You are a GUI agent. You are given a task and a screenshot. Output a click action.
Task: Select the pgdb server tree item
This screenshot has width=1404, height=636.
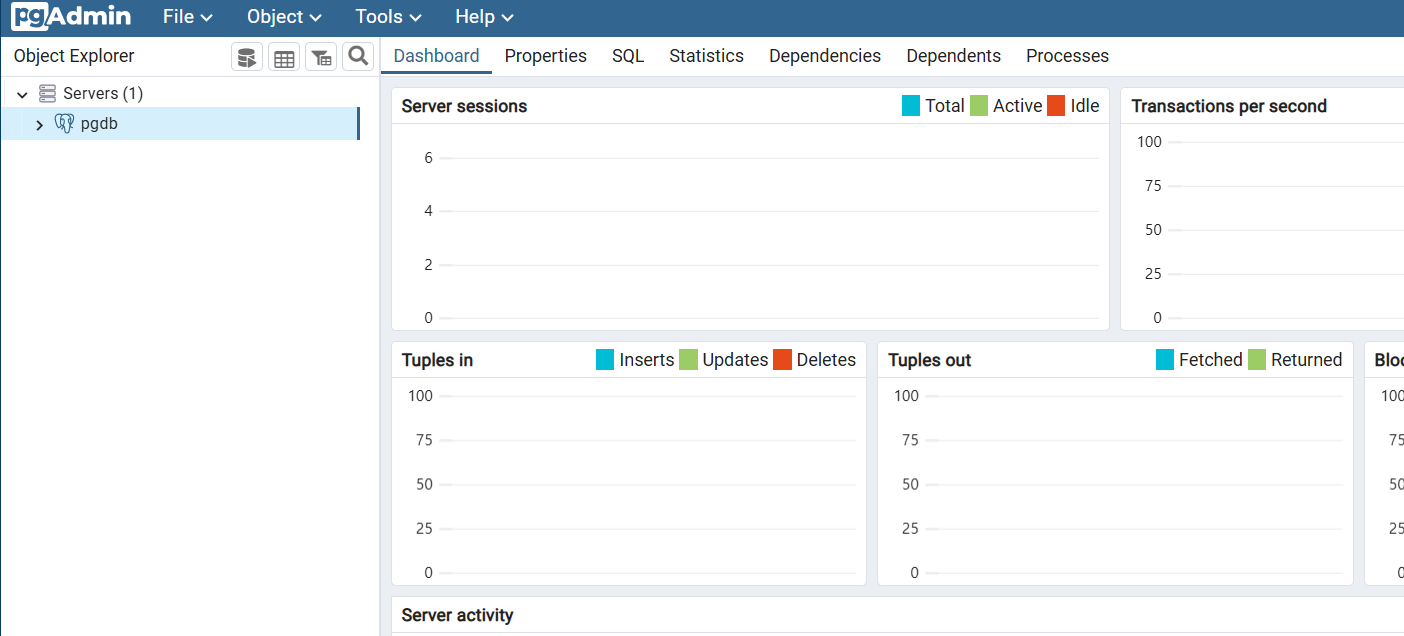point(99,124)
